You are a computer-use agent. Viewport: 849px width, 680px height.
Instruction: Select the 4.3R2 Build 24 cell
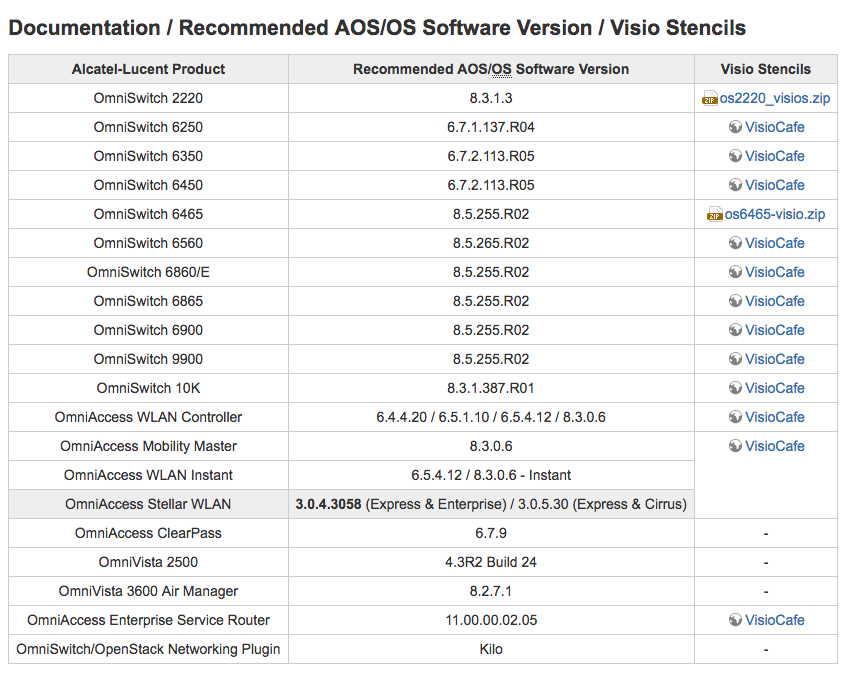coord(491,563)
